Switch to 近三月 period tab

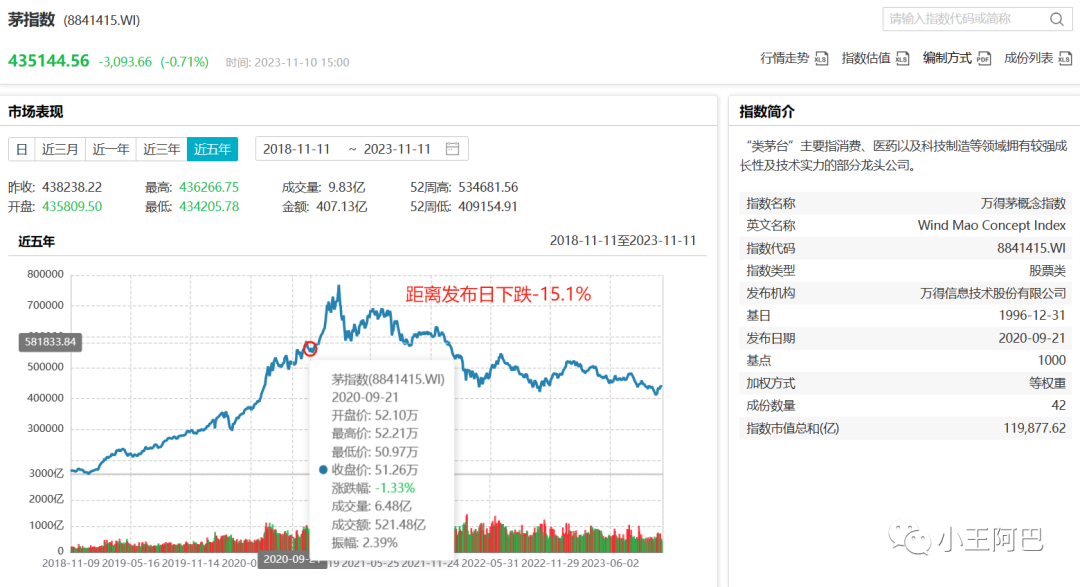pyautogui.click(x=60, y=149)
